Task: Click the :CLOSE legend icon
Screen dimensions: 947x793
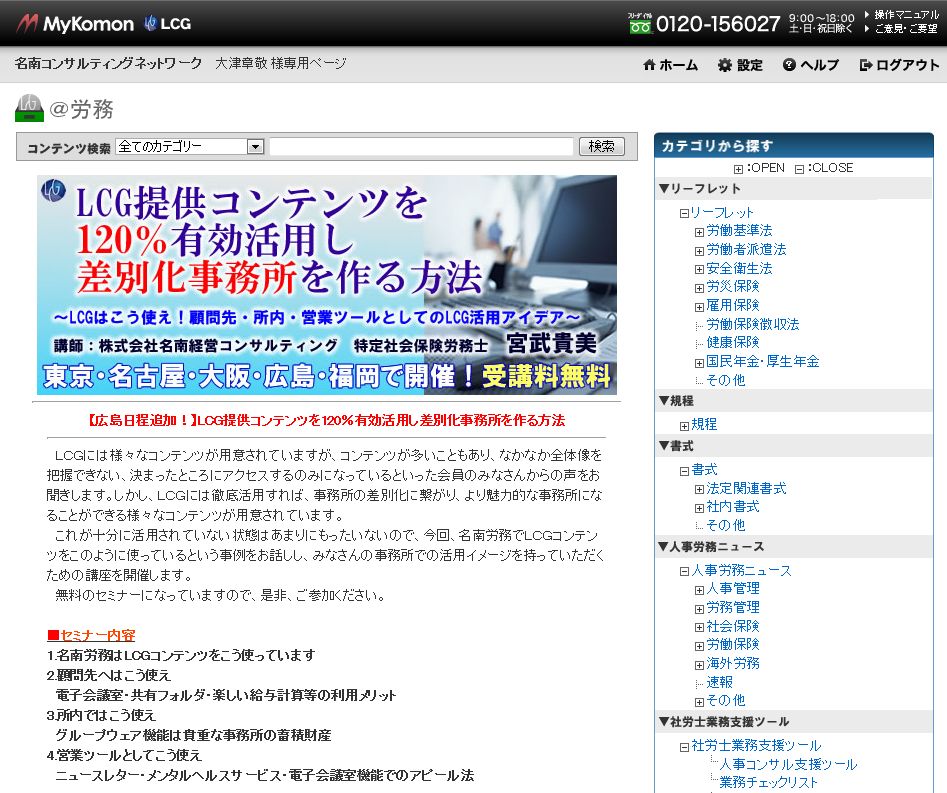Action: click(799, 169)
